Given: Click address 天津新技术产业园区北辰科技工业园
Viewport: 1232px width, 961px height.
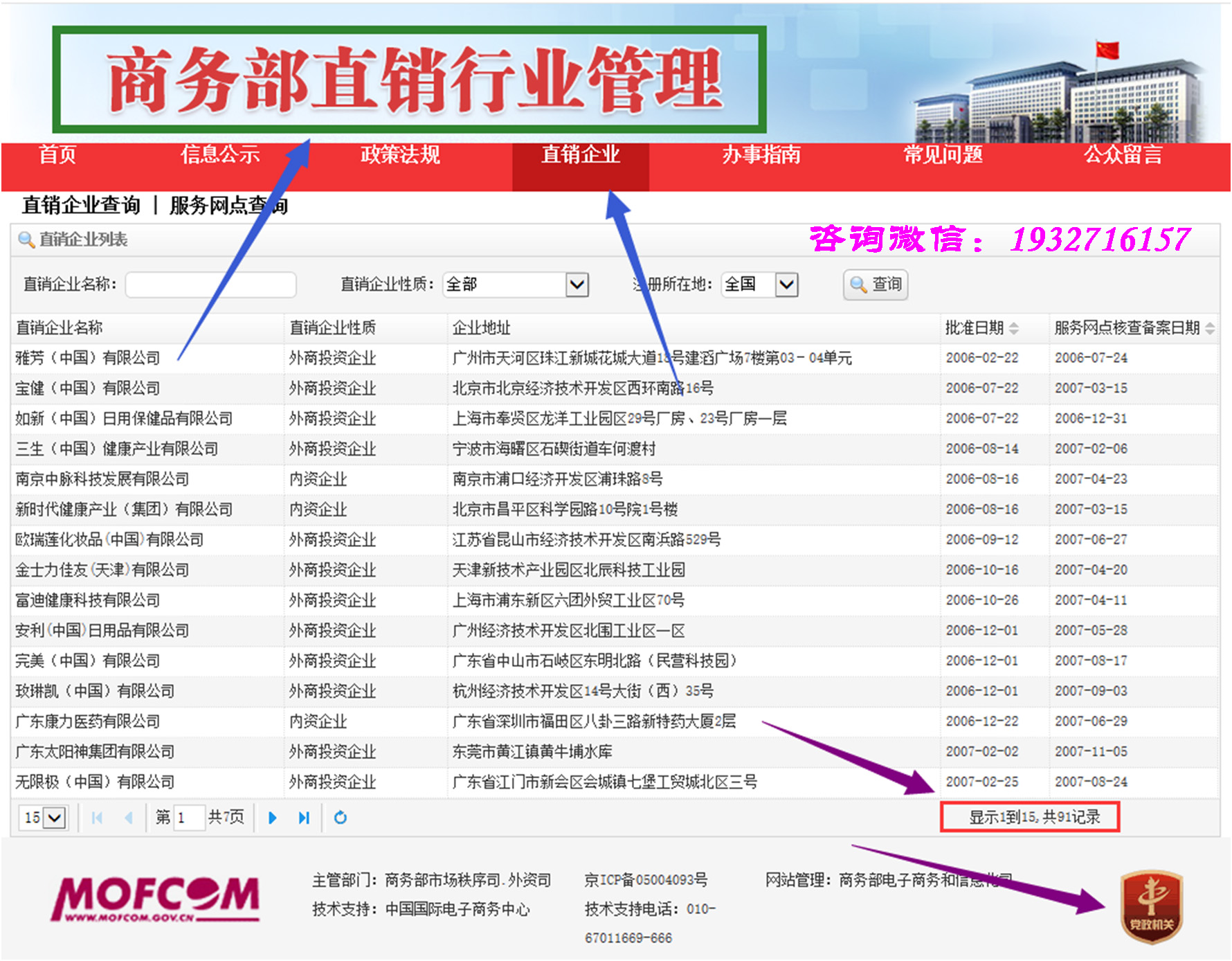Looking at the screenshot, I should 569,571.
